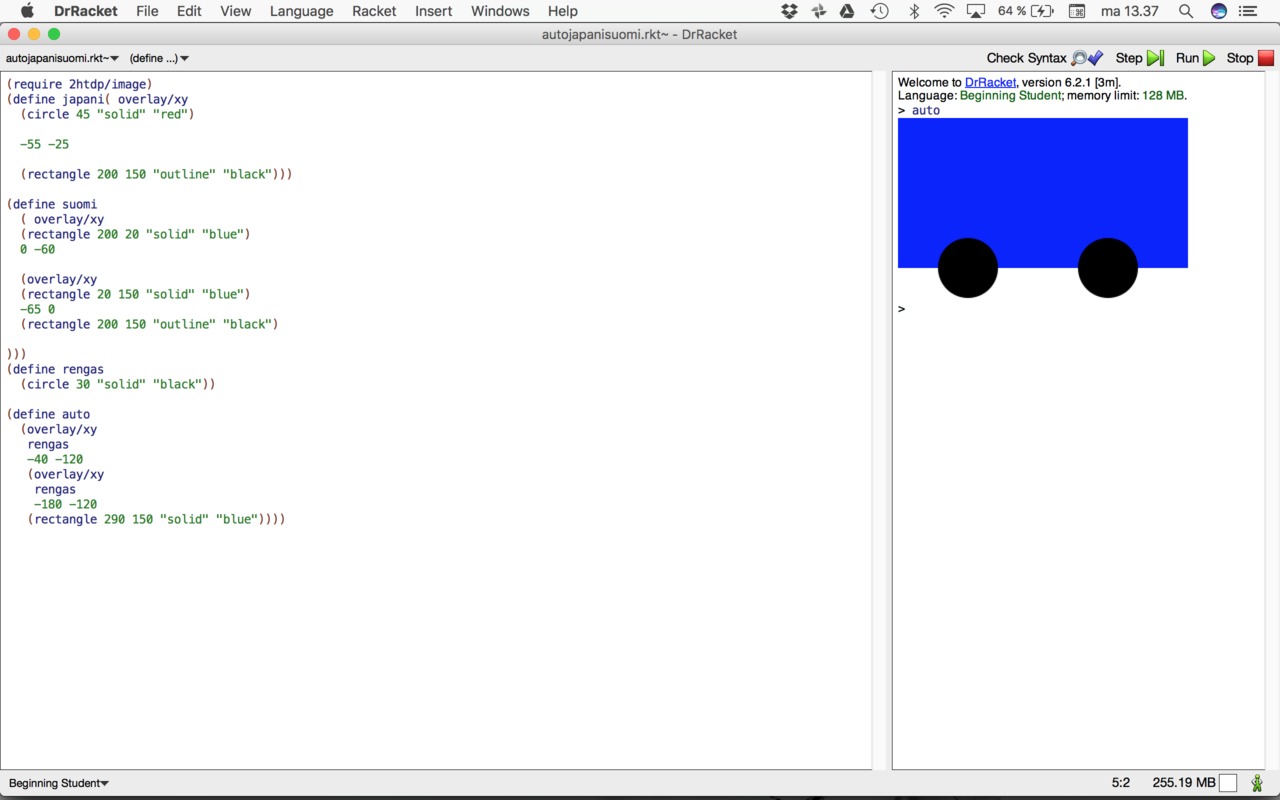Click the auto command in interactions

[926, 110]
